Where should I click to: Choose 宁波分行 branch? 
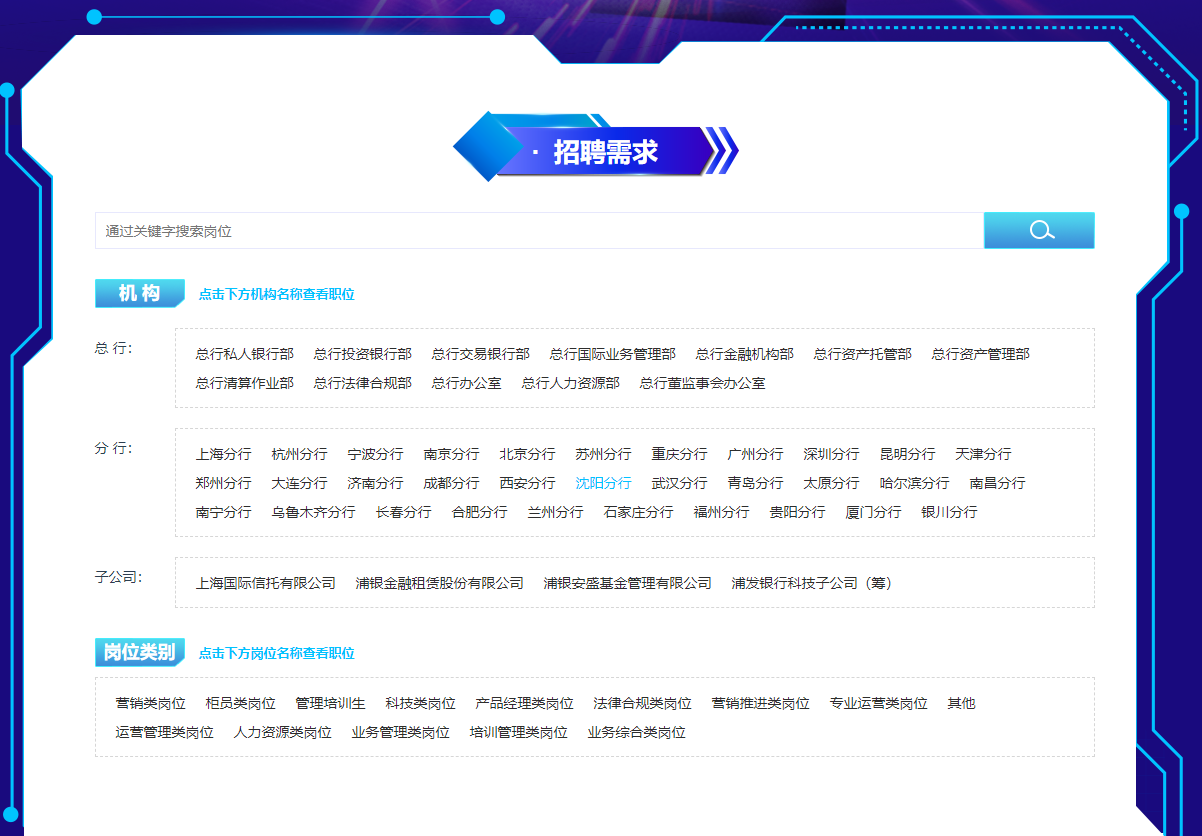tap(376, 454)
